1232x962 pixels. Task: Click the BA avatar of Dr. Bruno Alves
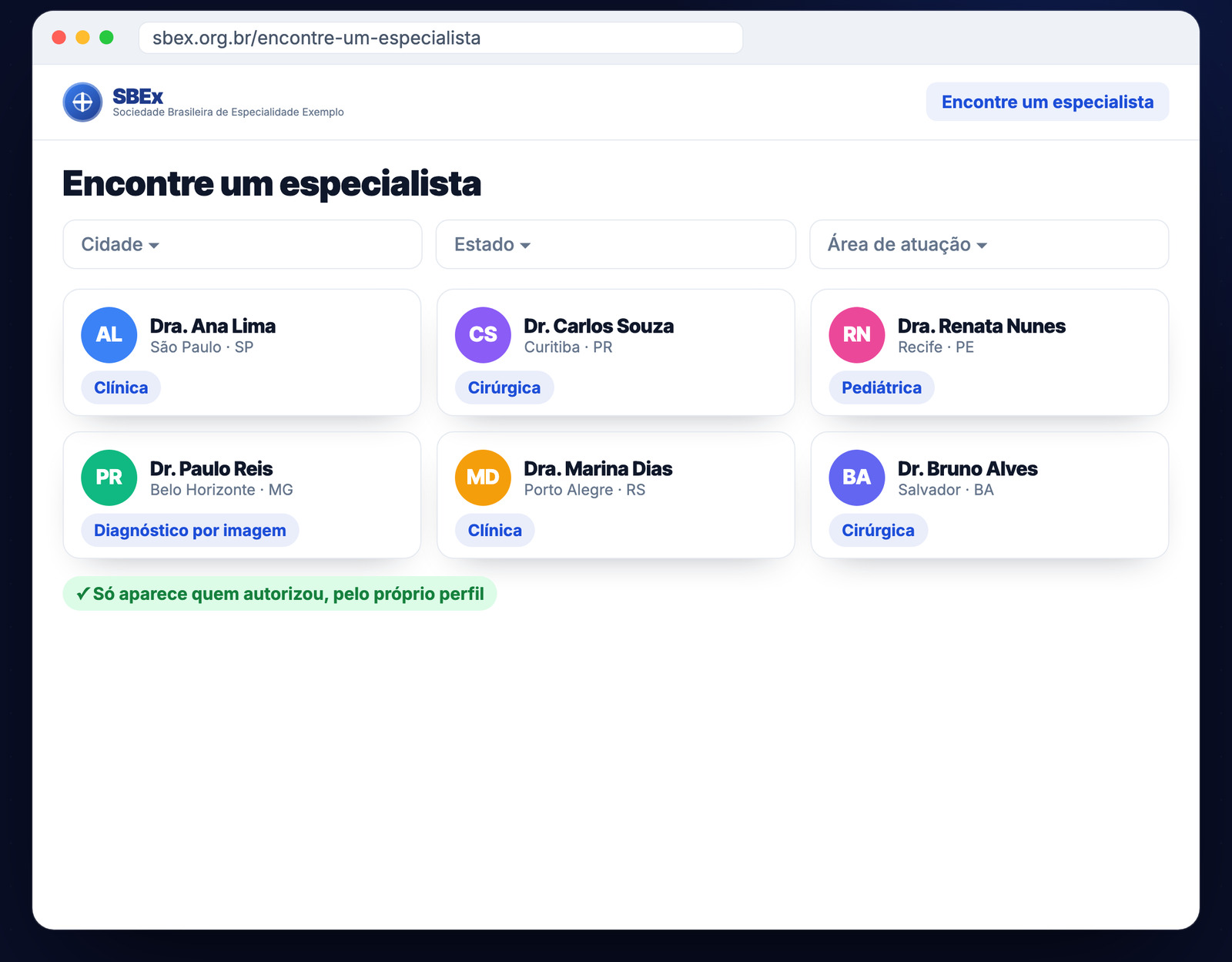pos(857,478)
